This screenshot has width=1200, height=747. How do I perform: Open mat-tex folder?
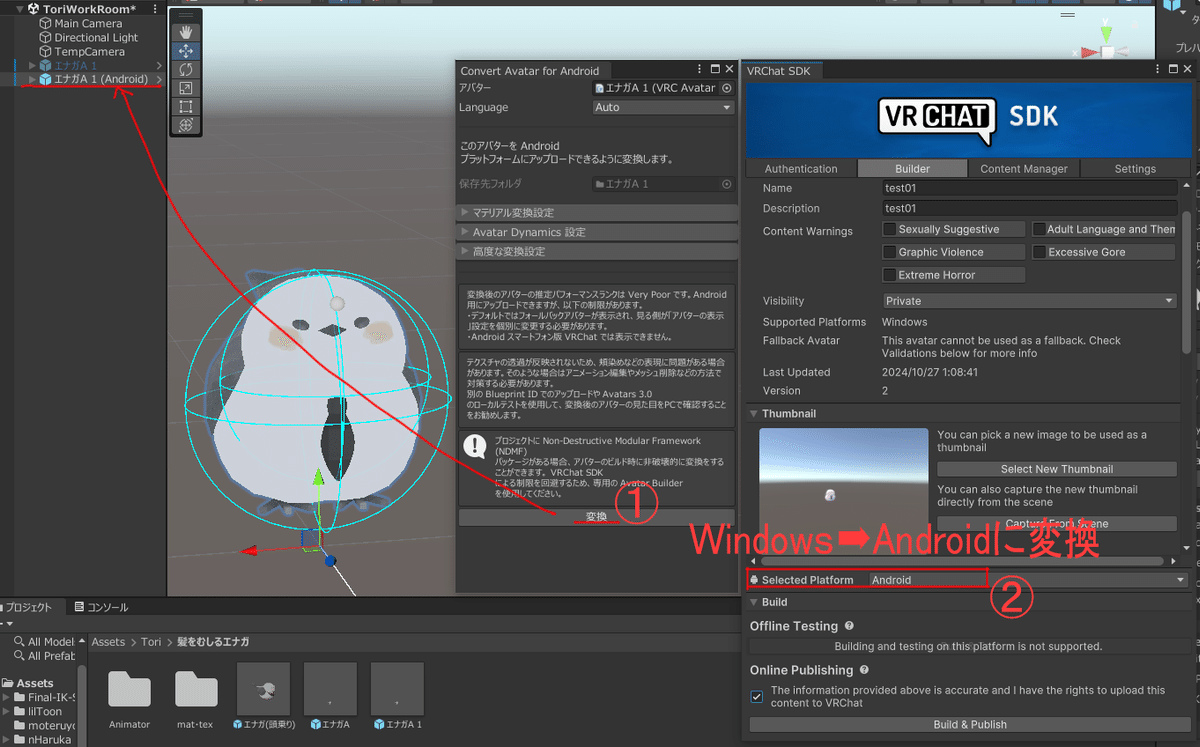point(197,697)
